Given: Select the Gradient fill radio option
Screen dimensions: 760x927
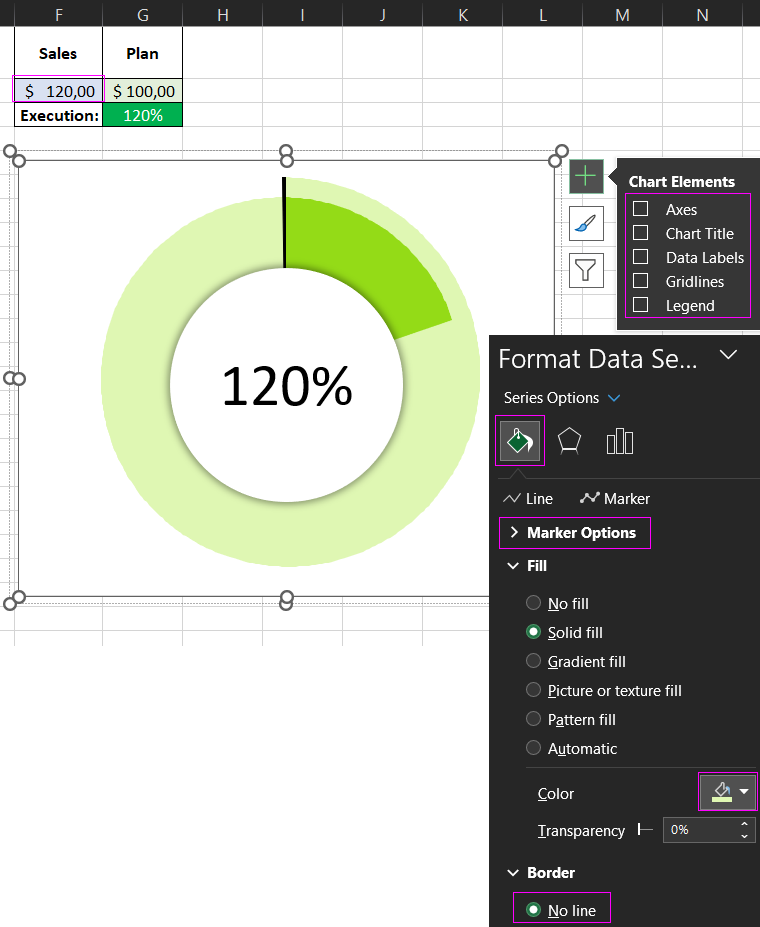Looking at the screenshot, I should pyautogui.click(x=534, y=661).
